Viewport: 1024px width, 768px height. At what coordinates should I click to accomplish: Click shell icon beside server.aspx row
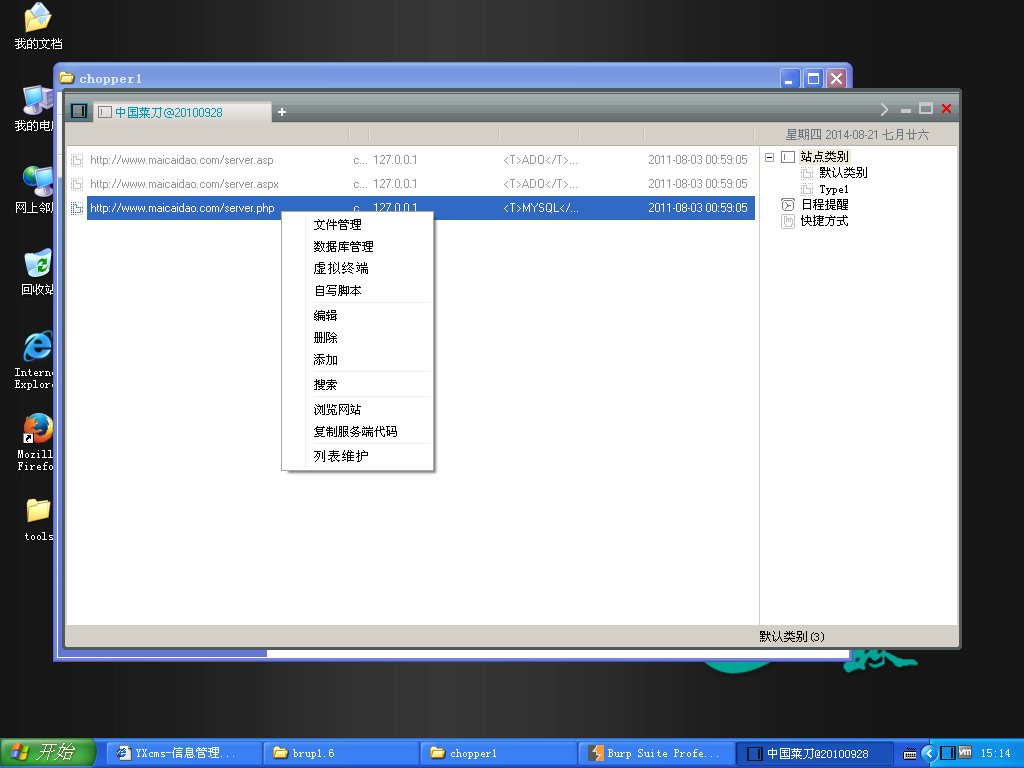coord(77,184)
